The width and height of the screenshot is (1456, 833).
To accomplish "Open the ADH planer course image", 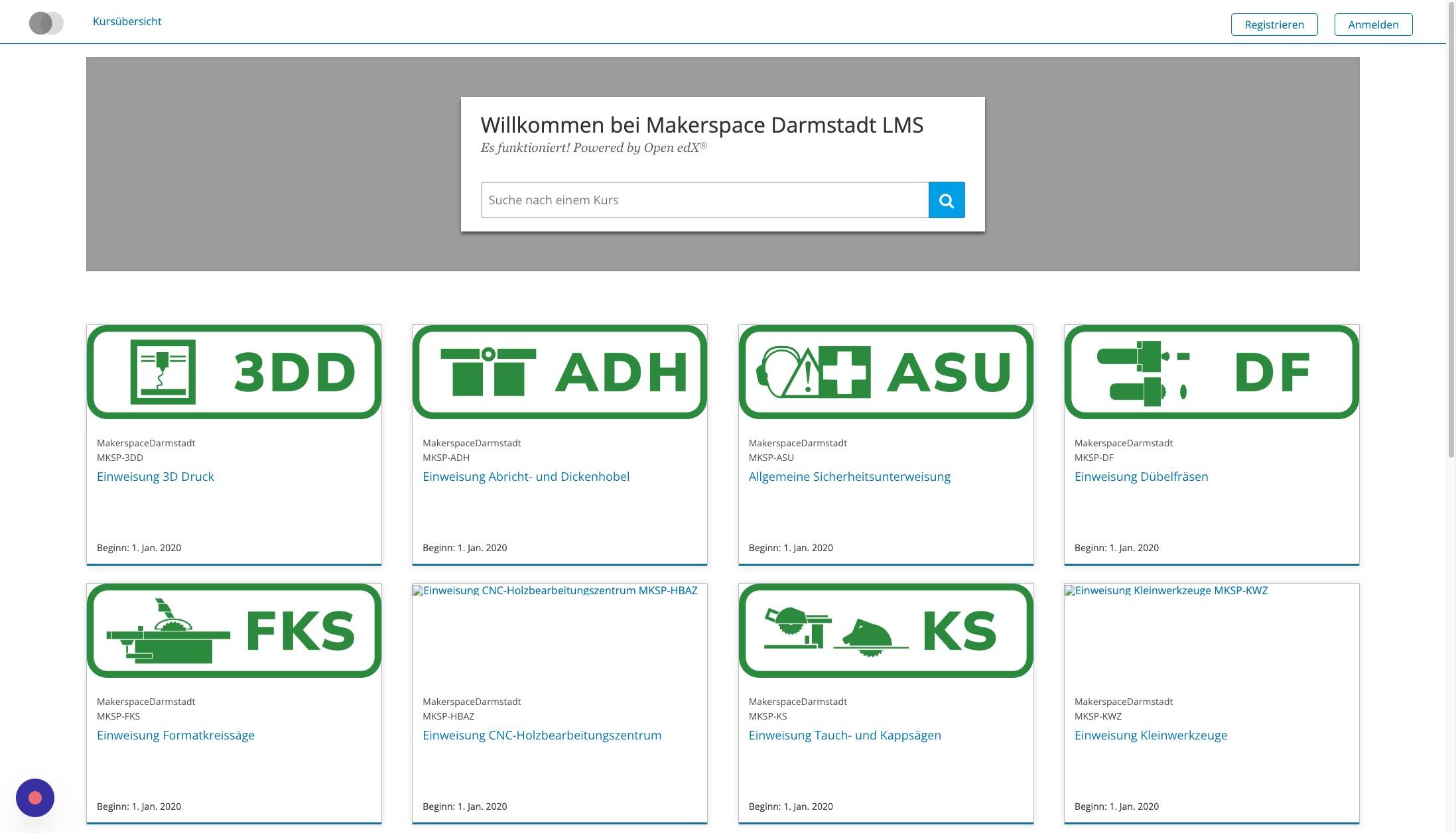I will (x=559, y=372).
